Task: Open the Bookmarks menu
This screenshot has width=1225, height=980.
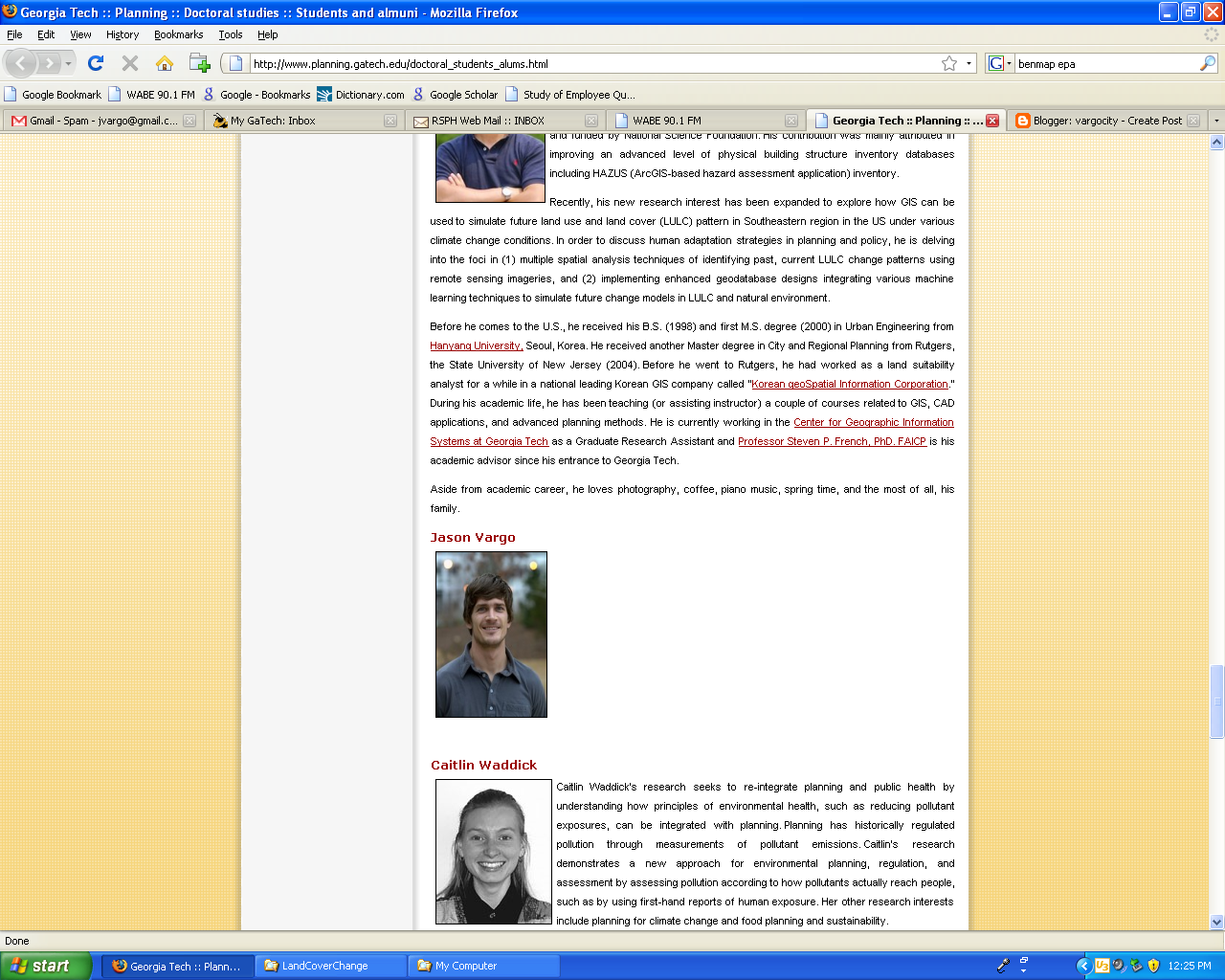Action: (178, 34)
